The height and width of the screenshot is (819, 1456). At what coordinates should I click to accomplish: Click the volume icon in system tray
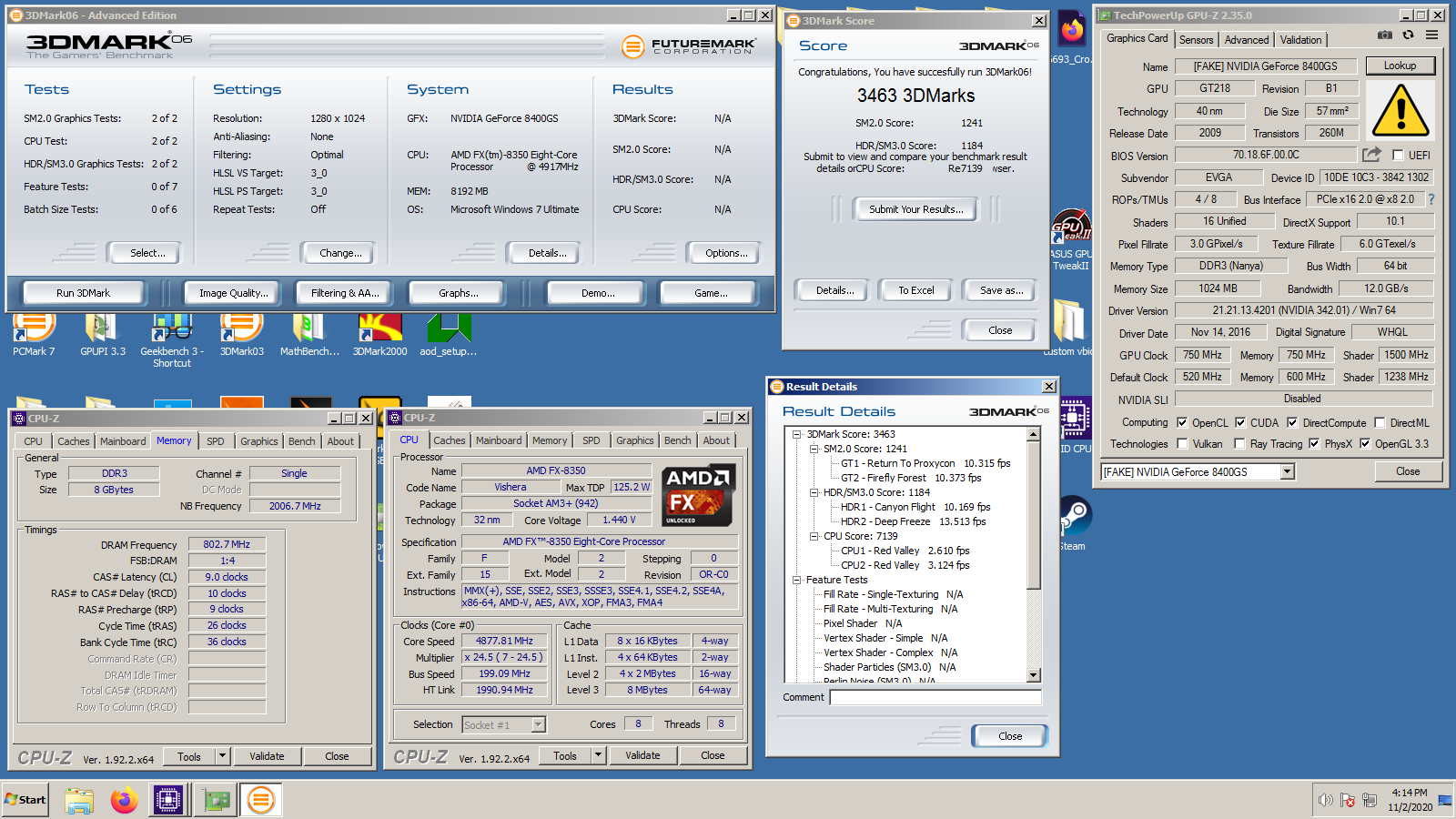[x=1326, y=800]
